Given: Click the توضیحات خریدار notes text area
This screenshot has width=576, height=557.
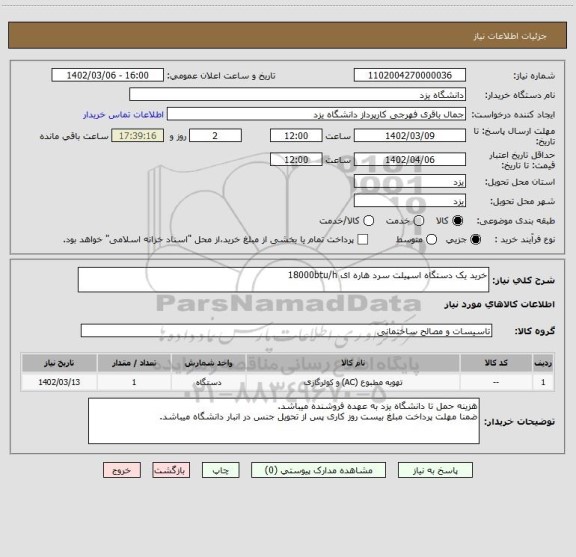Looking at the screenshot, I should (x=284, y=421).
